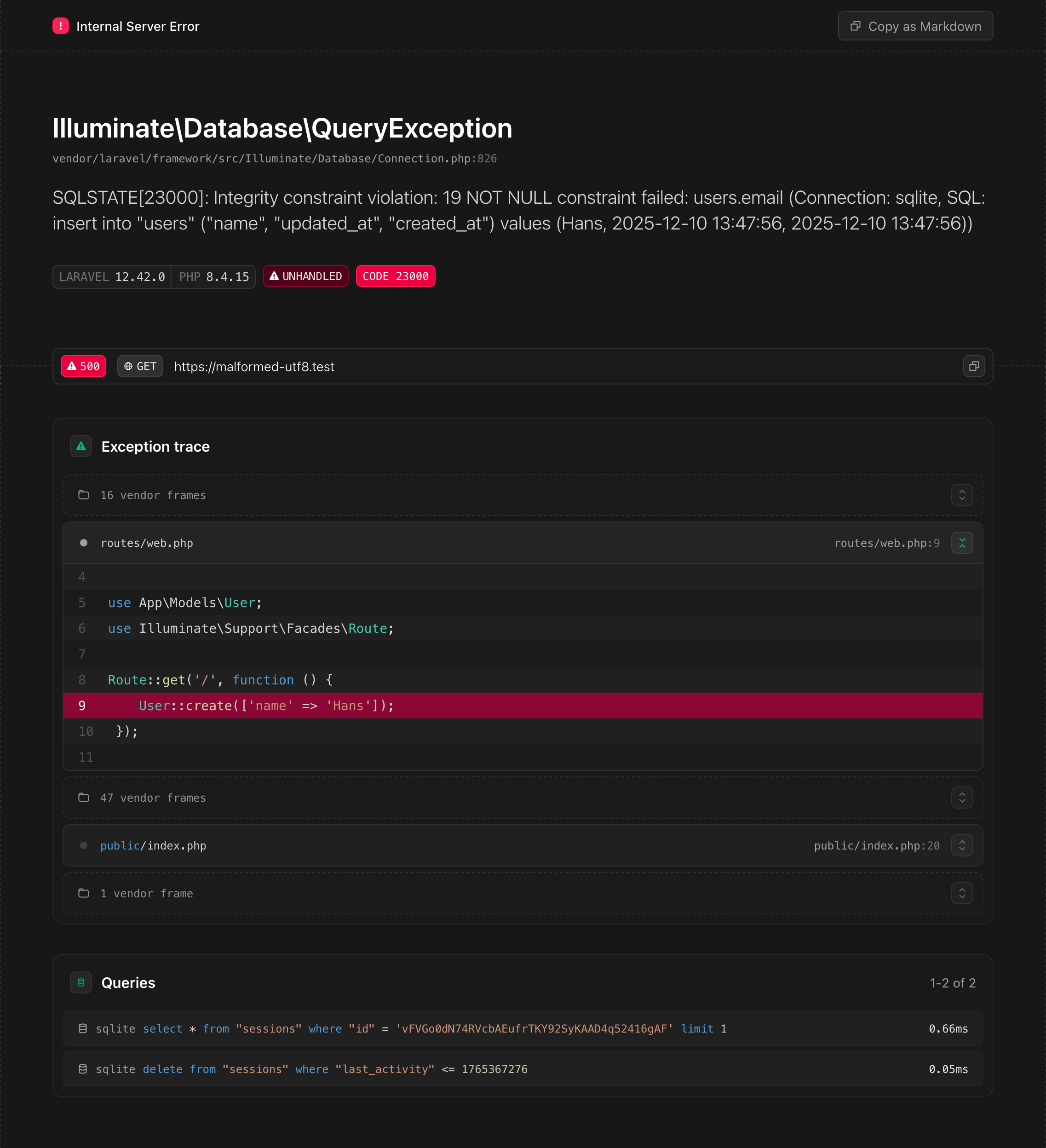Click the Copy as Markdown button

tap(914, 26)
